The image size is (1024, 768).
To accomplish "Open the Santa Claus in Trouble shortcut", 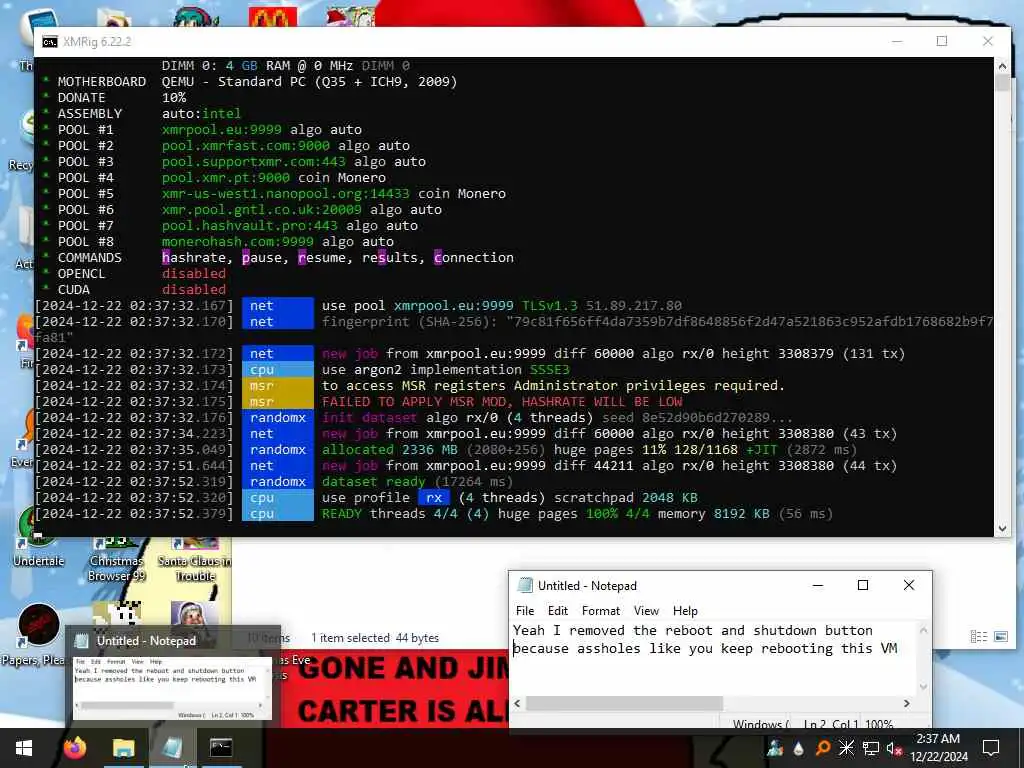I will [x=195, y=558].
